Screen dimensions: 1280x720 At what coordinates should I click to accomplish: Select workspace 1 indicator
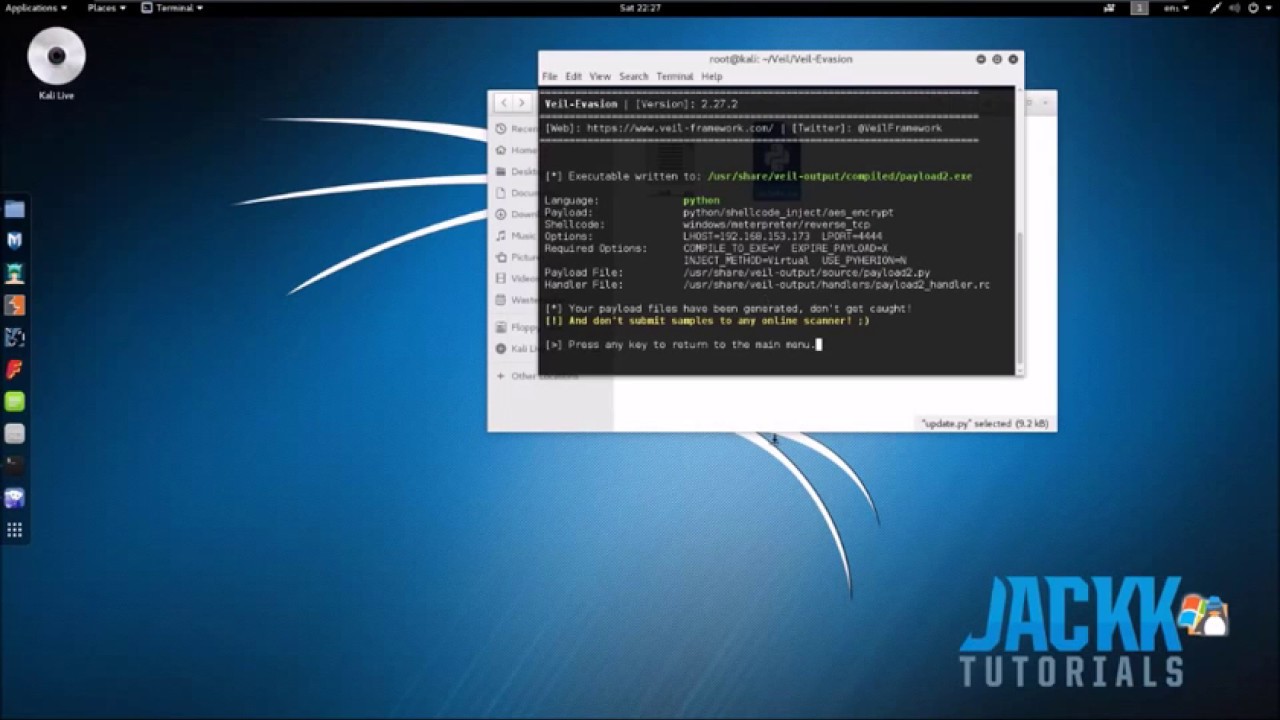tap(1139, 7)
